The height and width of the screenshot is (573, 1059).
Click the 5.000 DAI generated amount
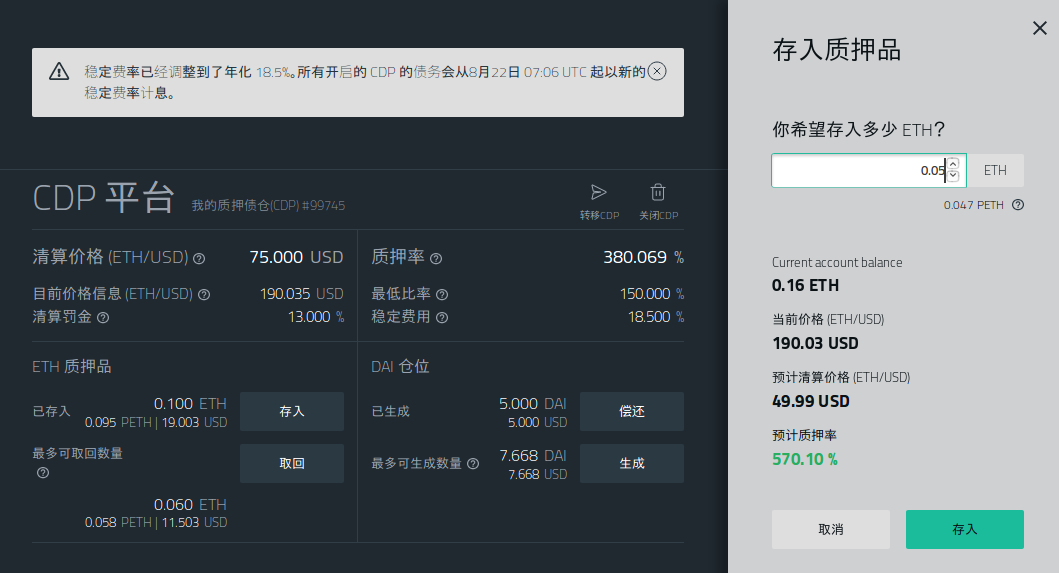tap(533, 403)
